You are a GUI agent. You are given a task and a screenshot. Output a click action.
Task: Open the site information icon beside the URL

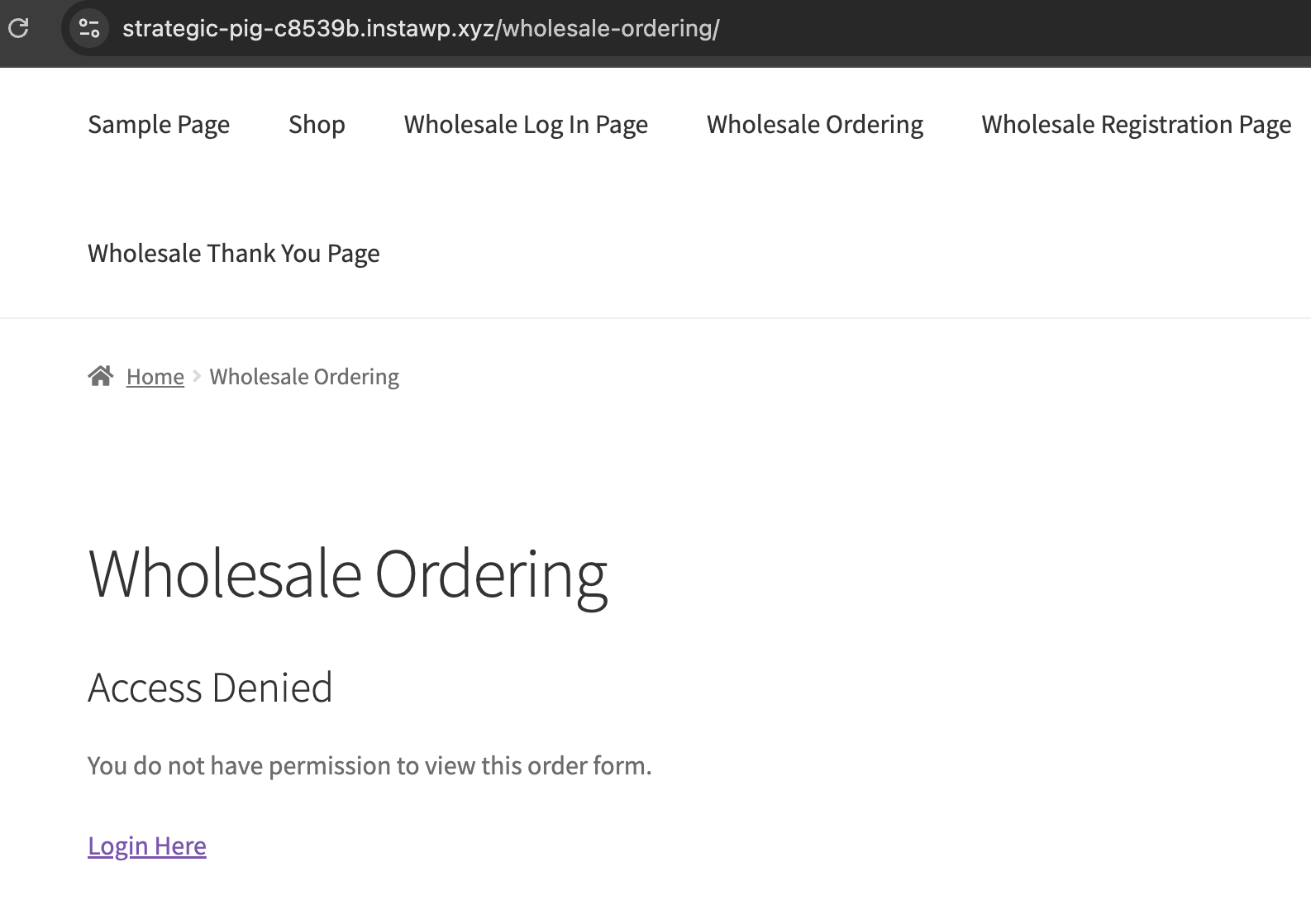tap(89, 28)
